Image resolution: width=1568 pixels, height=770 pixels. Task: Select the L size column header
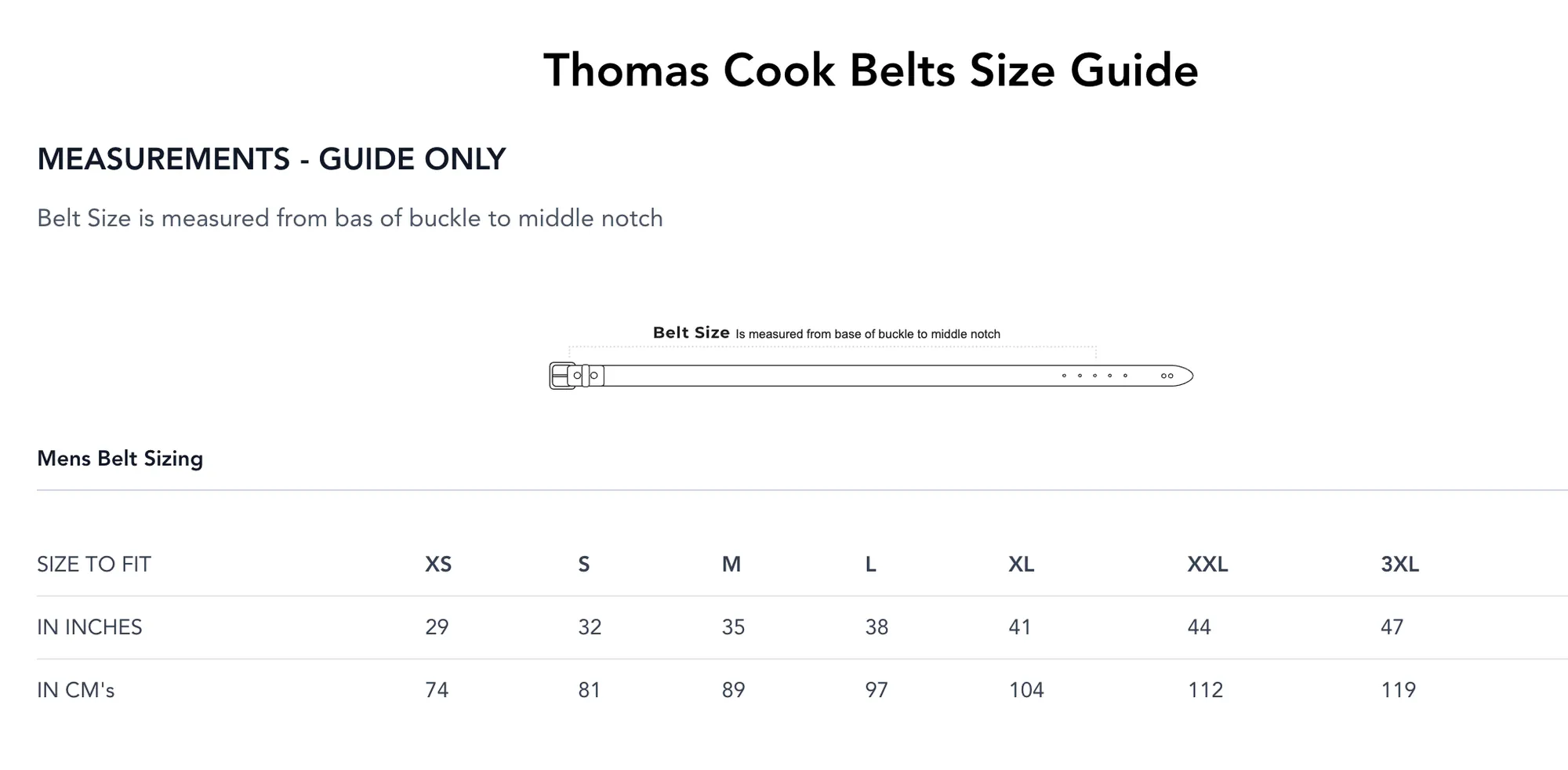click(870, 565)
